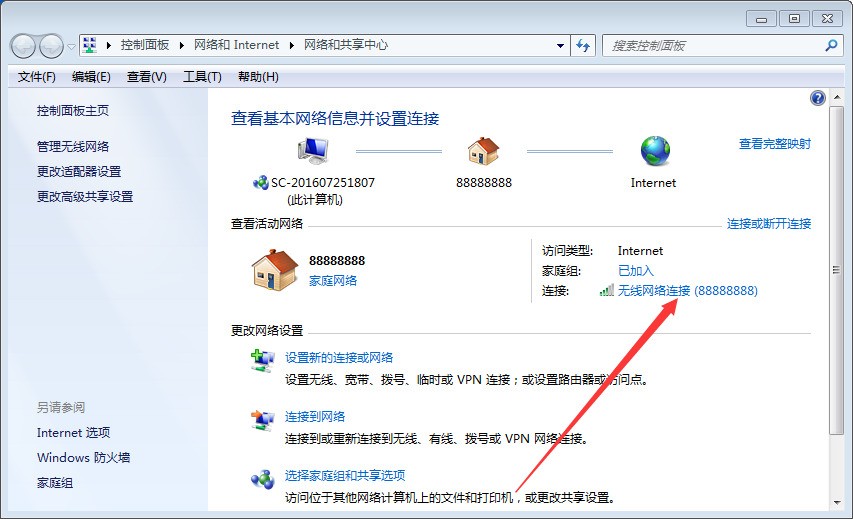Click the Forward navigation arrow button
This screenshot has height=519, width=853.
[x=52, y=46]
